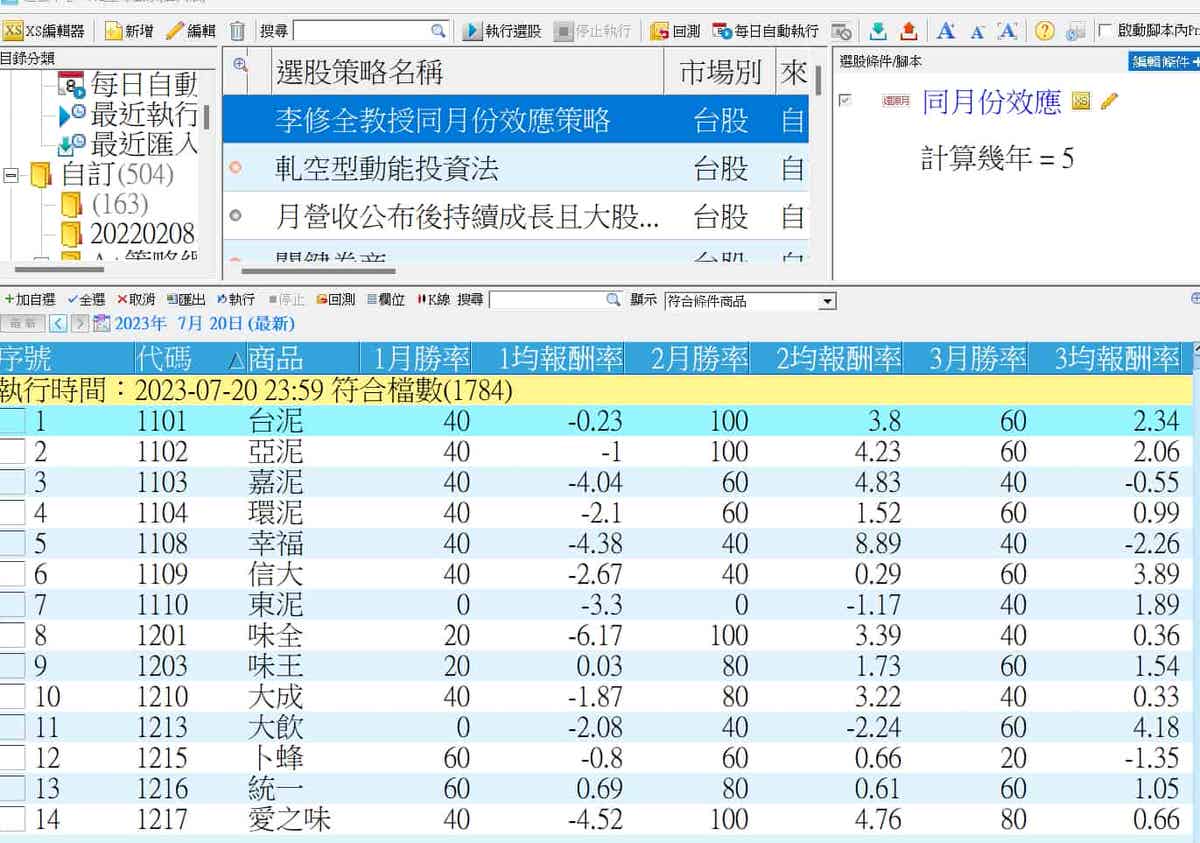Toggle the 同月份效應 condition checkbox
Screen dimensions: 1200x843
click(846, 101)
